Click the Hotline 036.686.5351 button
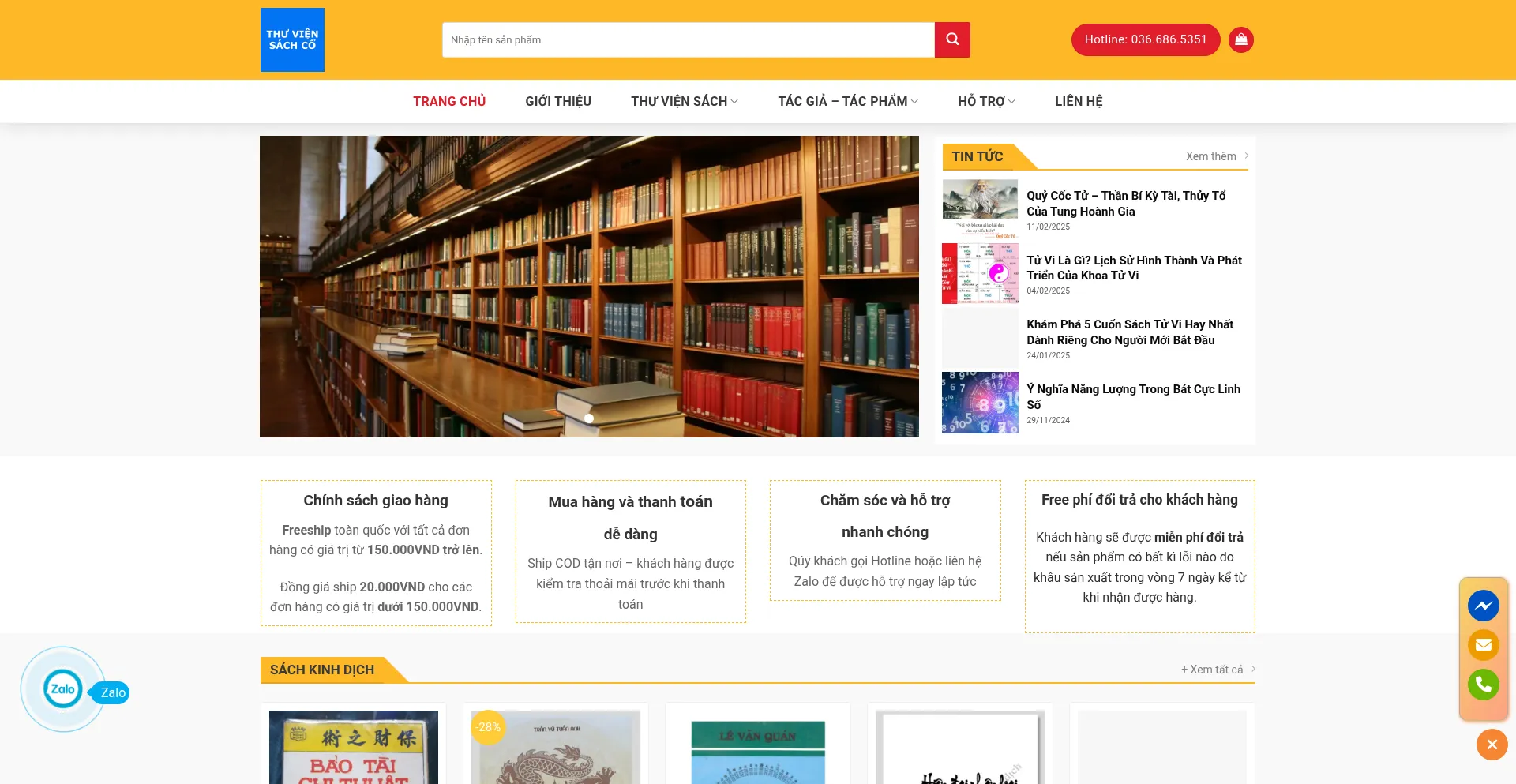This screenshot has height=784, width=1516. point(1146,39)
